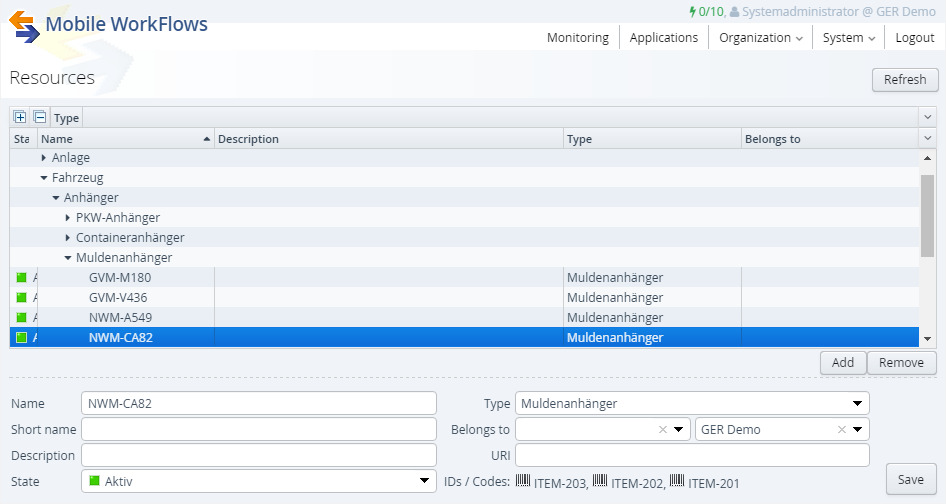946x504 pixels.
Task: Open the Type dropdown in the form
Action: [x=856, y=403]
